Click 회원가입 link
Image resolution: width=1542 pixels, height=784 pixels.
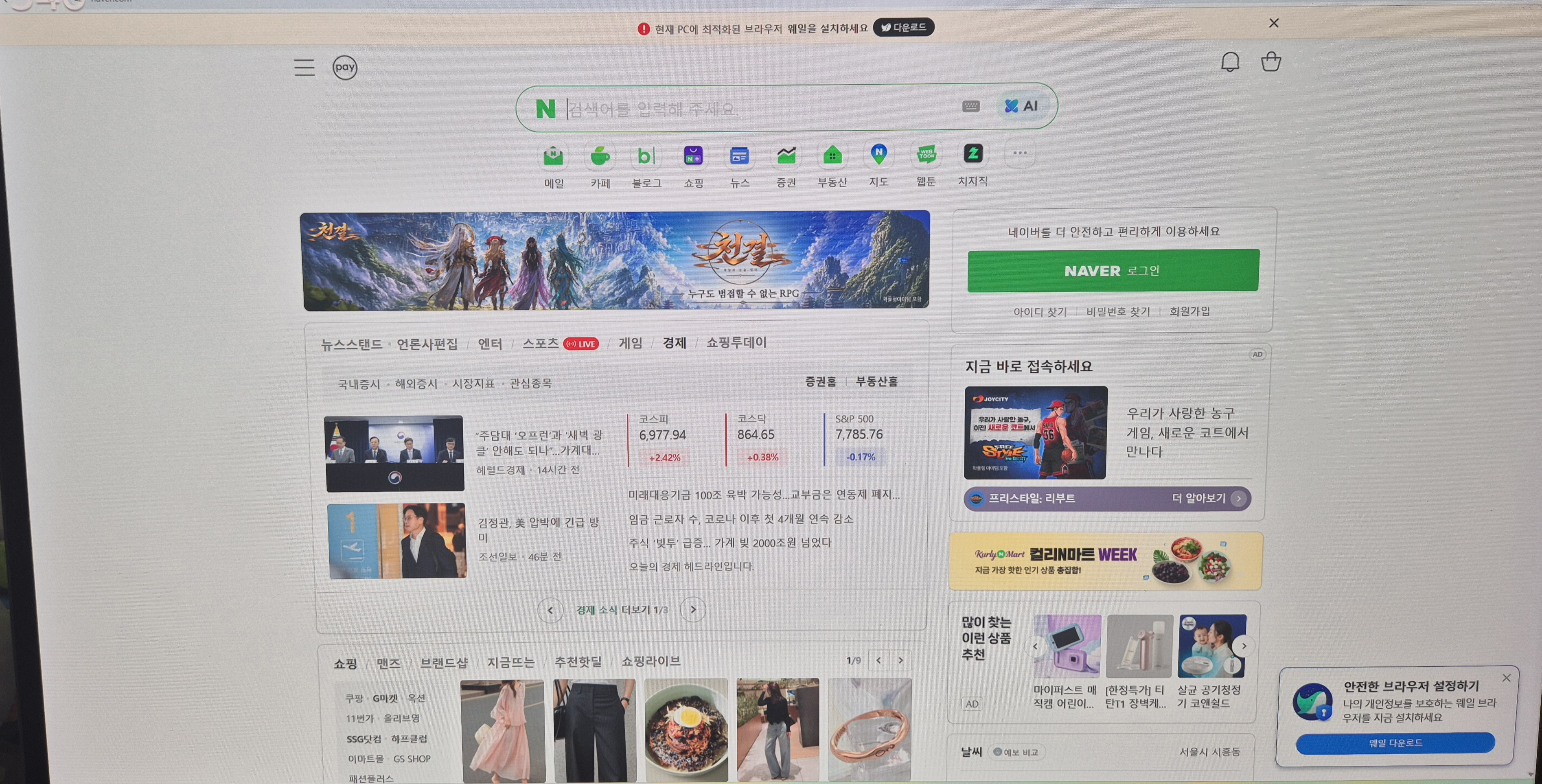coord(1189,311)
